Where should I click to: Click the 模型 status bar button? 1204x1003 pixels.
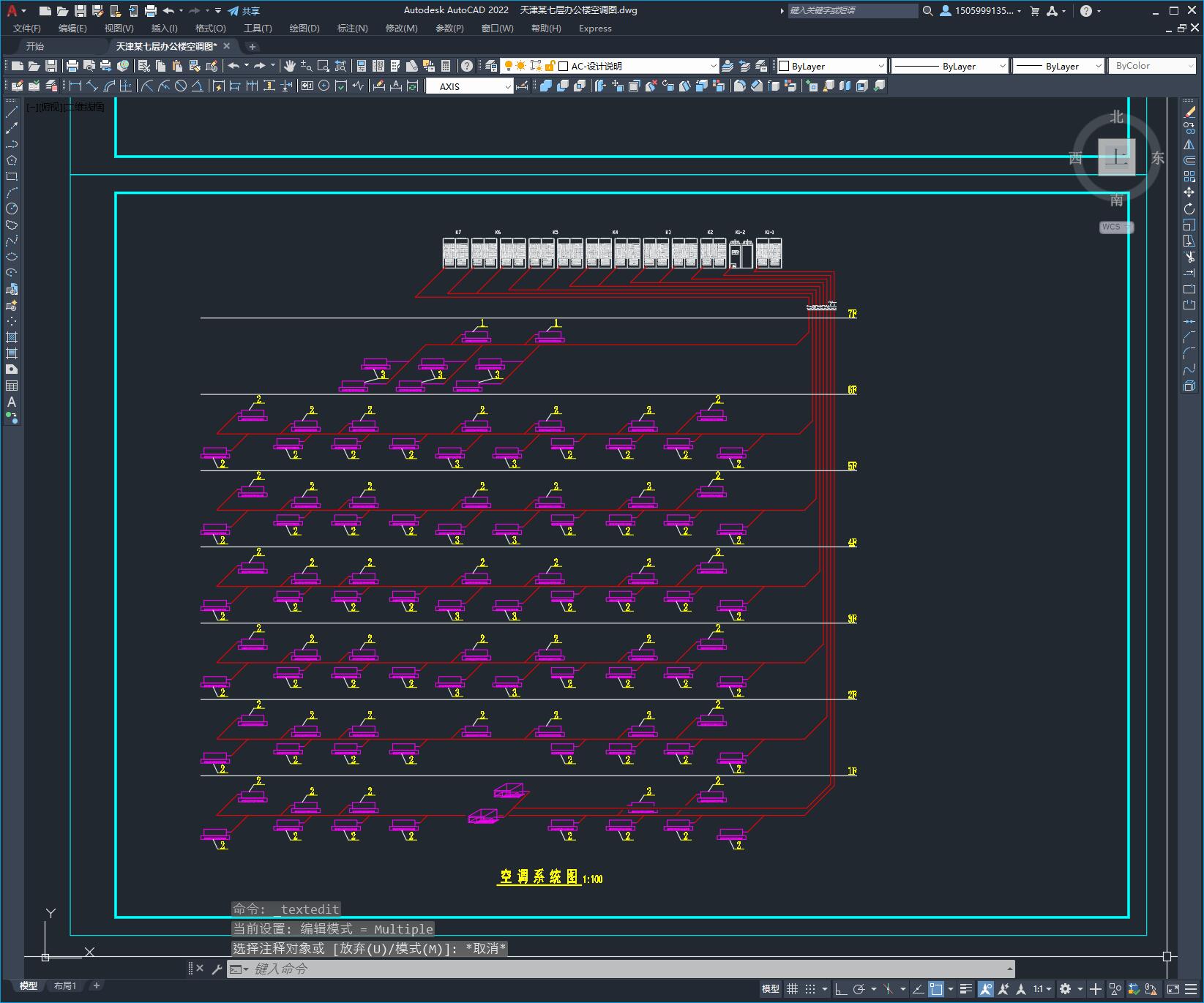coord(770,989)
